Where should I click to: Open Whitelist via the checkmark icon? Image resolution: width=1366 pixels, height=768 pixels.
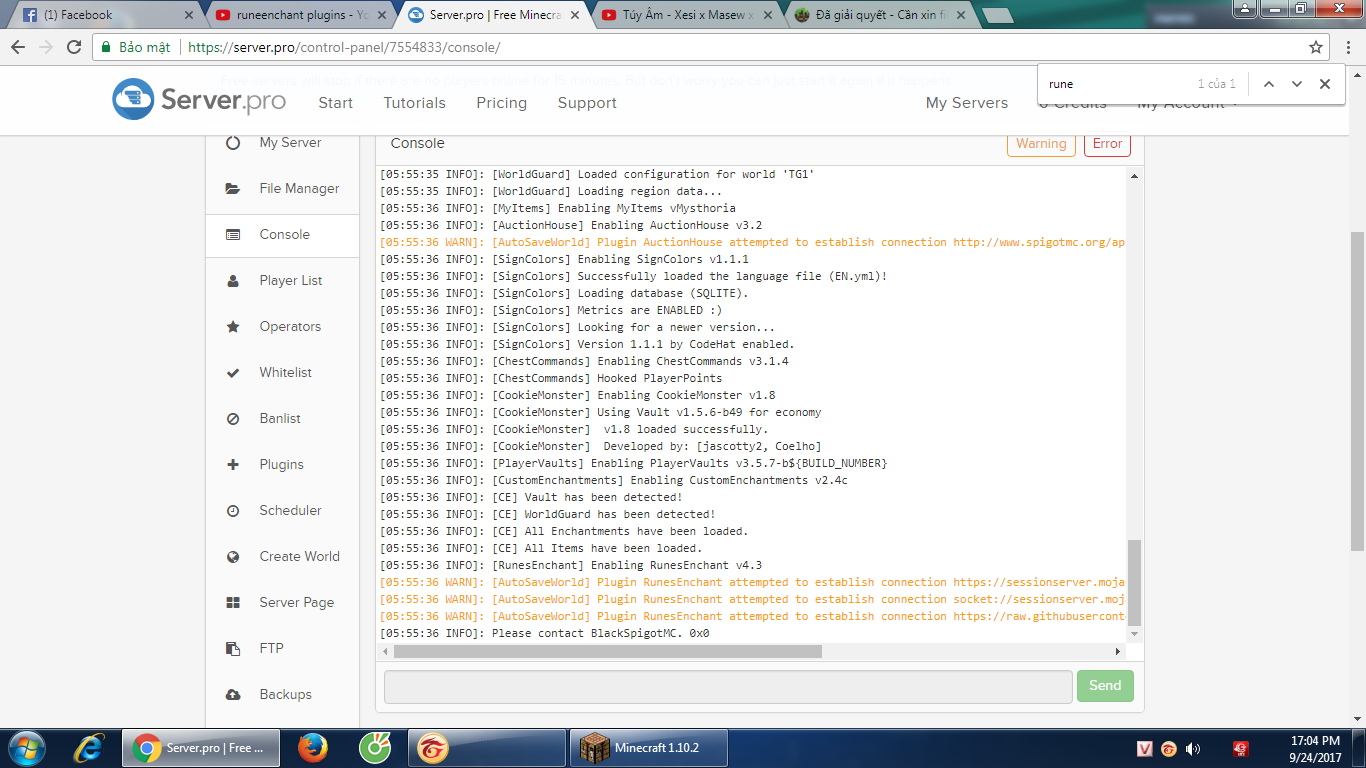click(x=233, y=373)
